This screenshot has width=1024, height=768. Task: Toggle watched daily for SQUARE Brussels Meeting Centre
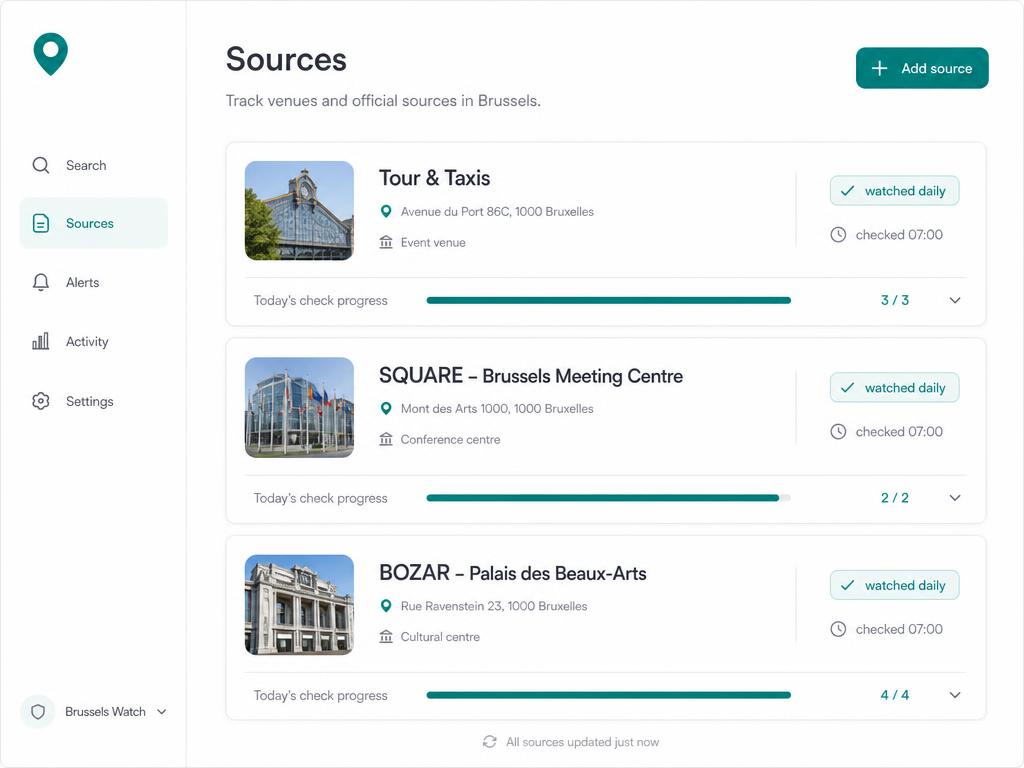pos(895,388)
